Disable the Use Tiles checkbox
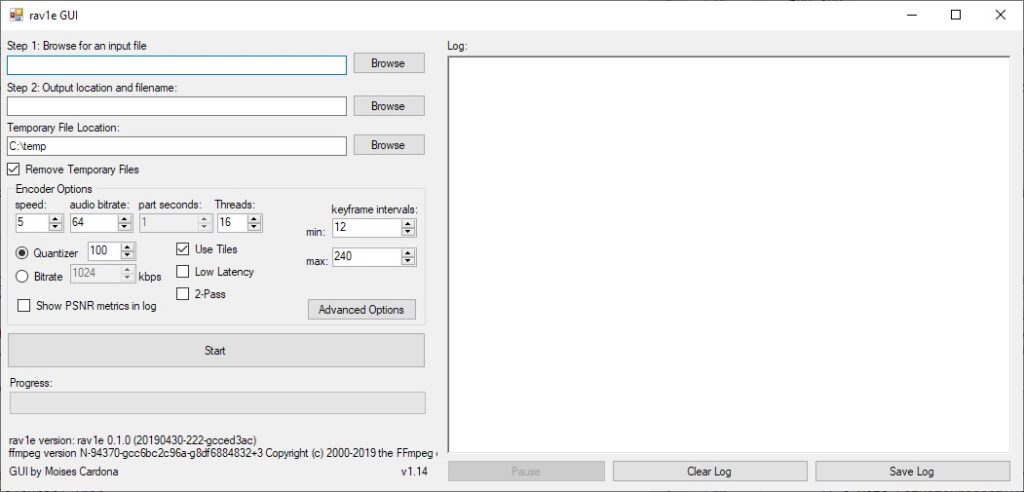 [x=183, y=249]
